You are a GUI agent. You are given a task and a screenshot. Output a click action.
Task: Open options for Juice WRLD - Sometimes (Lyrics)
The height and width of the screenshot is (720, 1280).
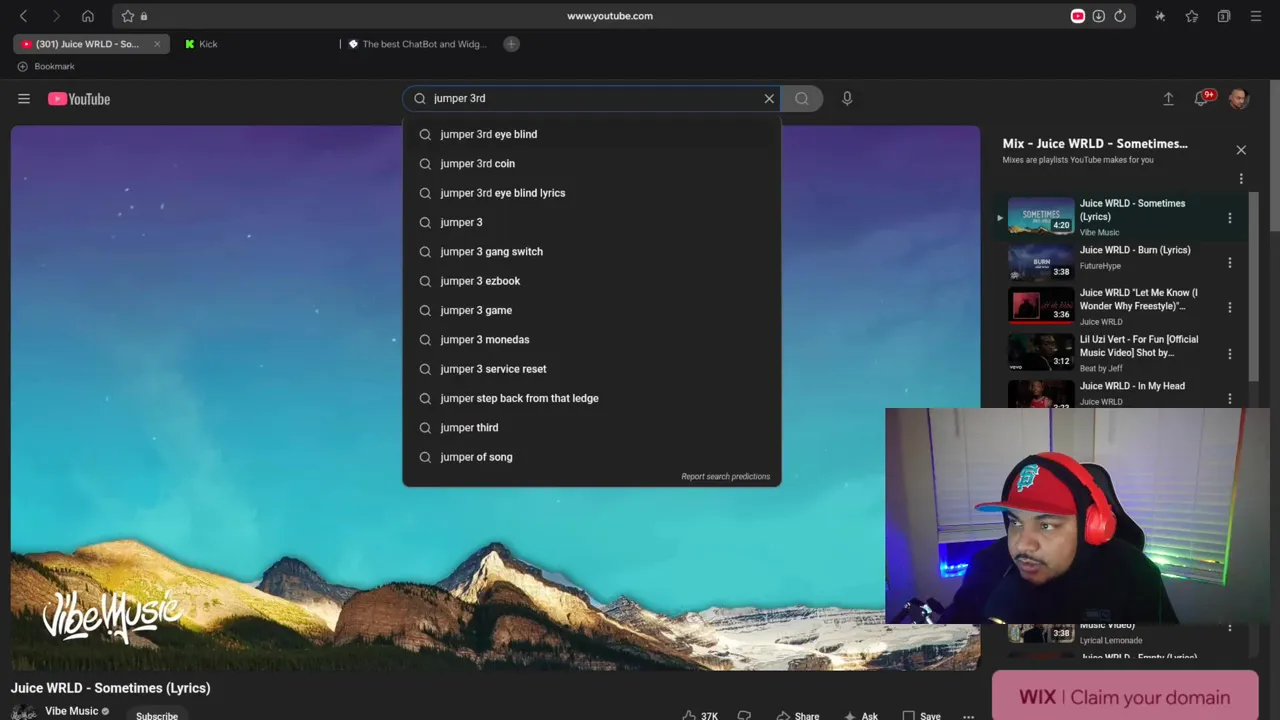1230,217
